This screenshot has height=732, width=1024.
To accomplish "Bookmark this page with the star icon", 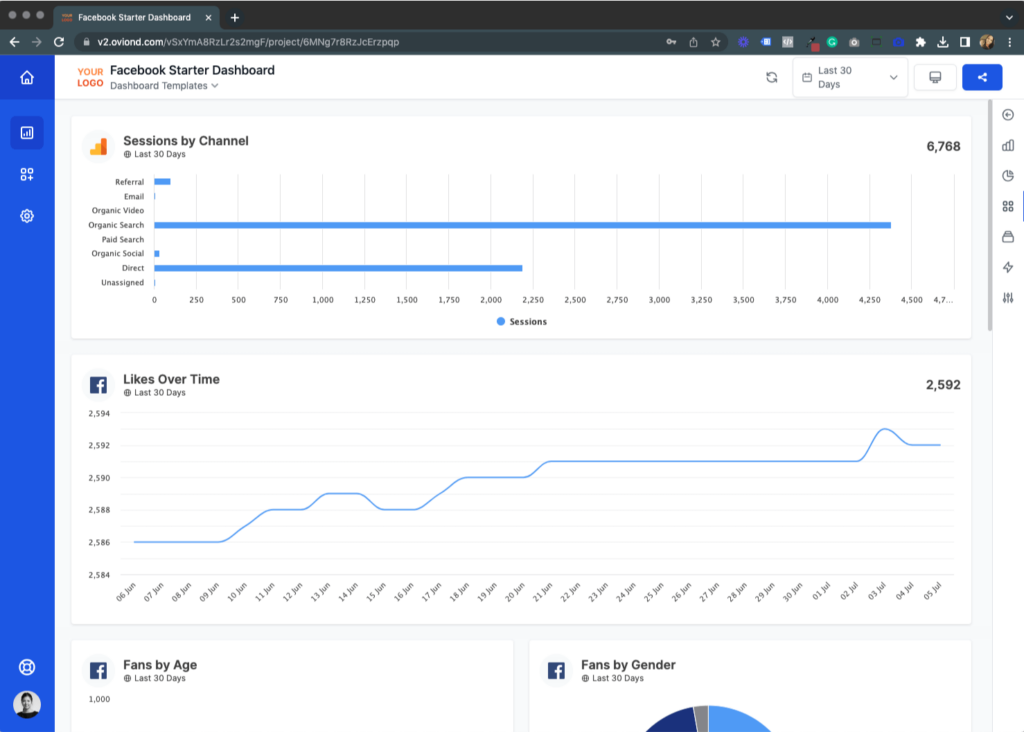I will [716, 42].
